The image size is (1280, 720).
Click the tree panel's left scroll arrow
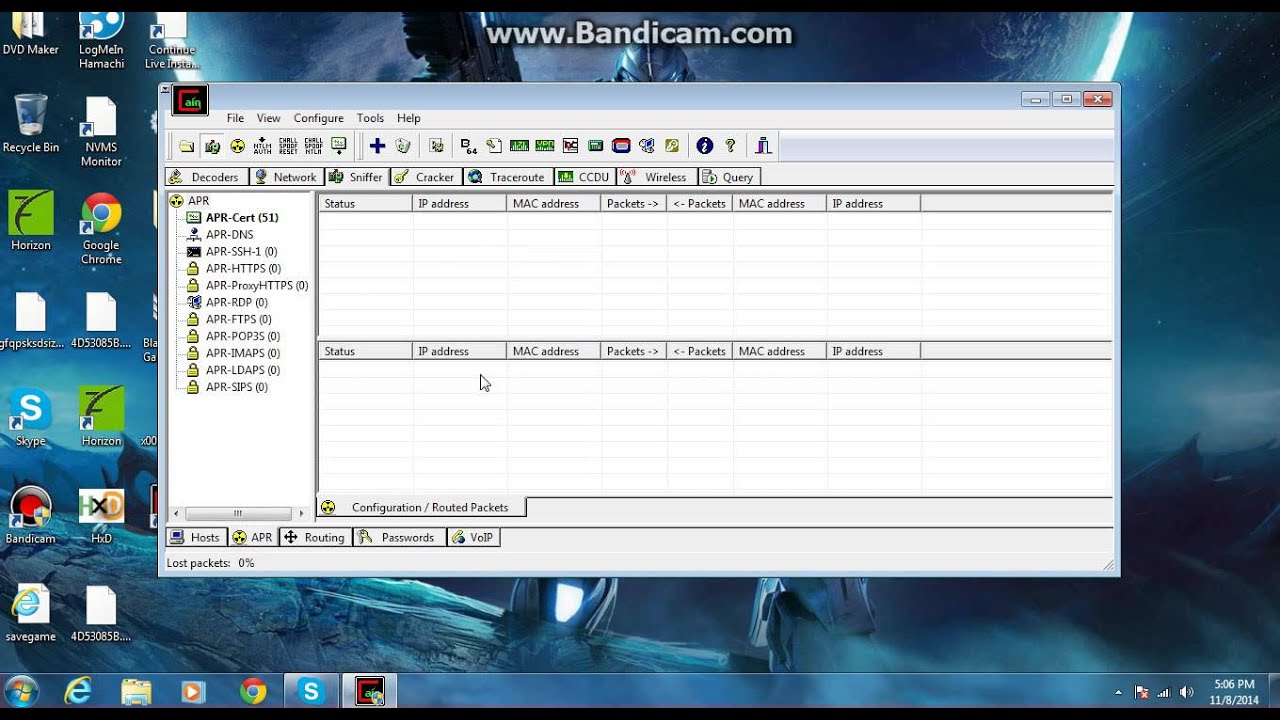pyautogui.click(x=177, y=514)
